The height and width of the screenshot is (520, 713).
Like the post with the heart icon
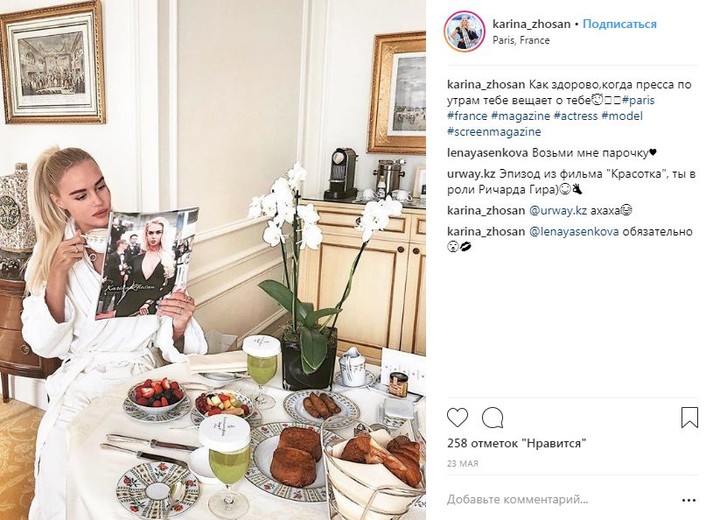457,417
